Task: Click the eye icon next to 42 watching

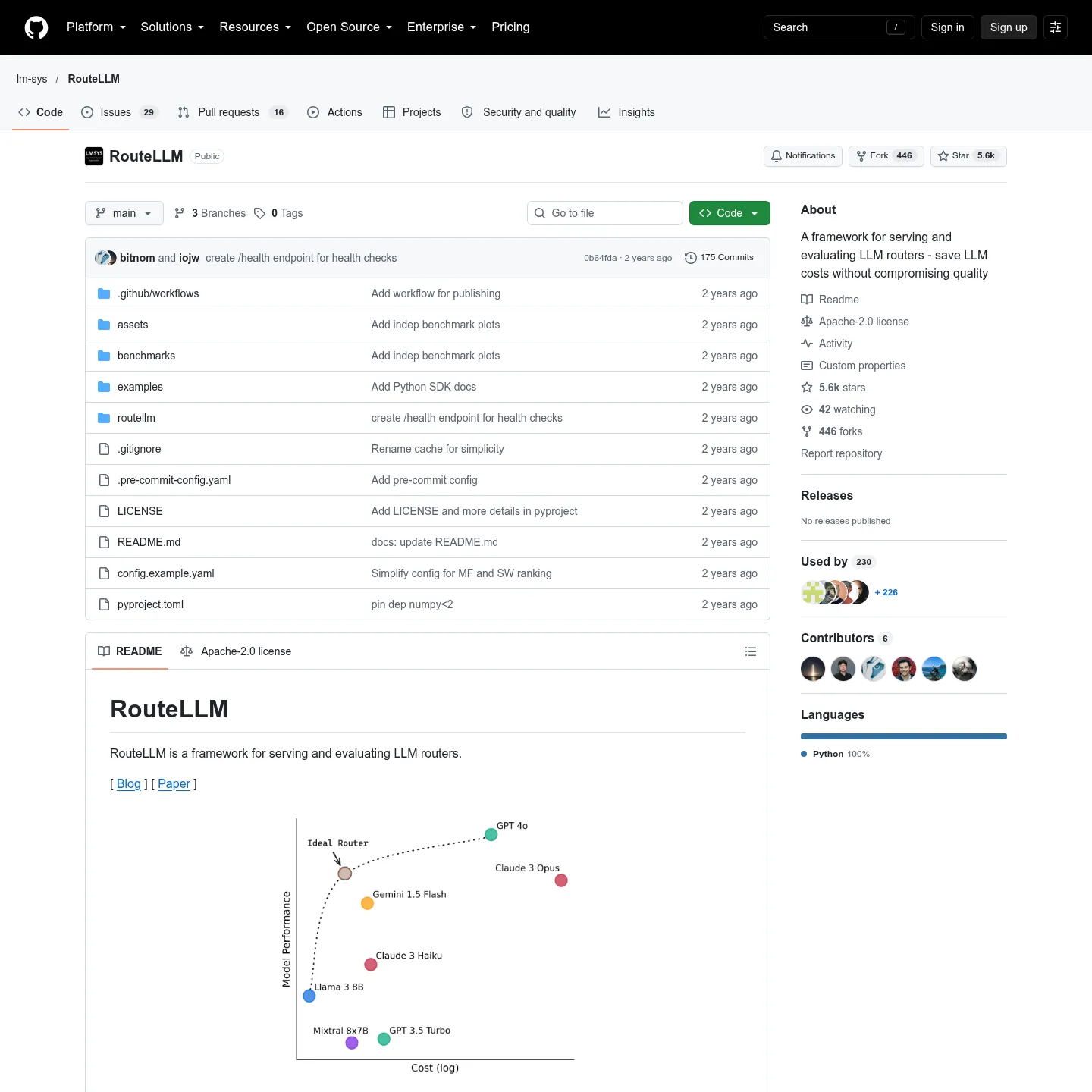Action: 807,409
